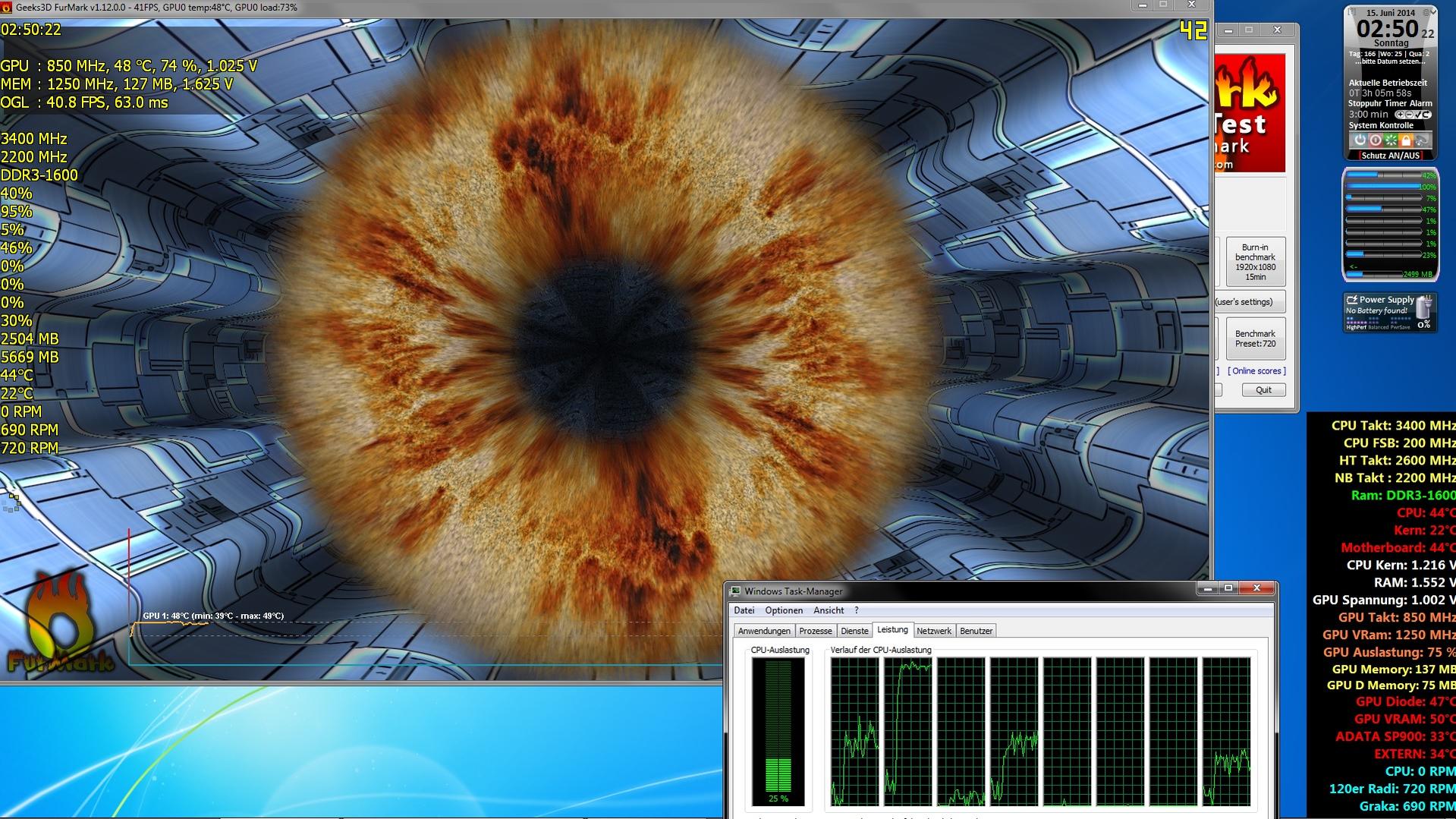Click Aktuelle Betriebszeit uptime text

coord(1388,83)
